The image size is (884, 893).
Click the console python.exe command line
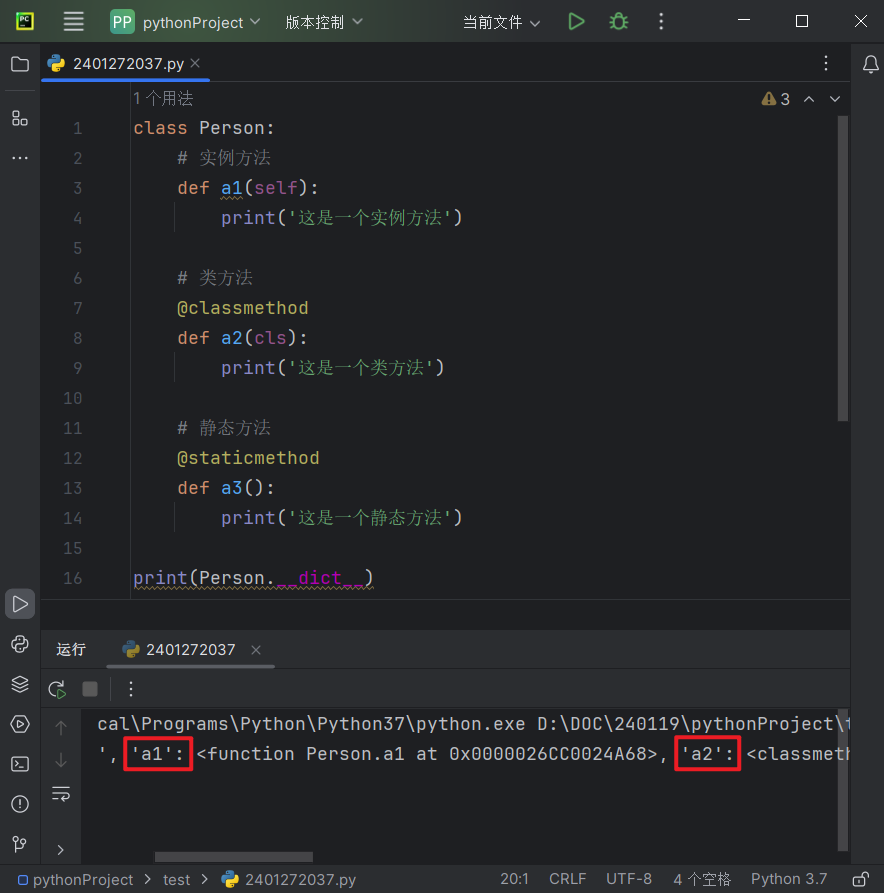pos(473,724)
